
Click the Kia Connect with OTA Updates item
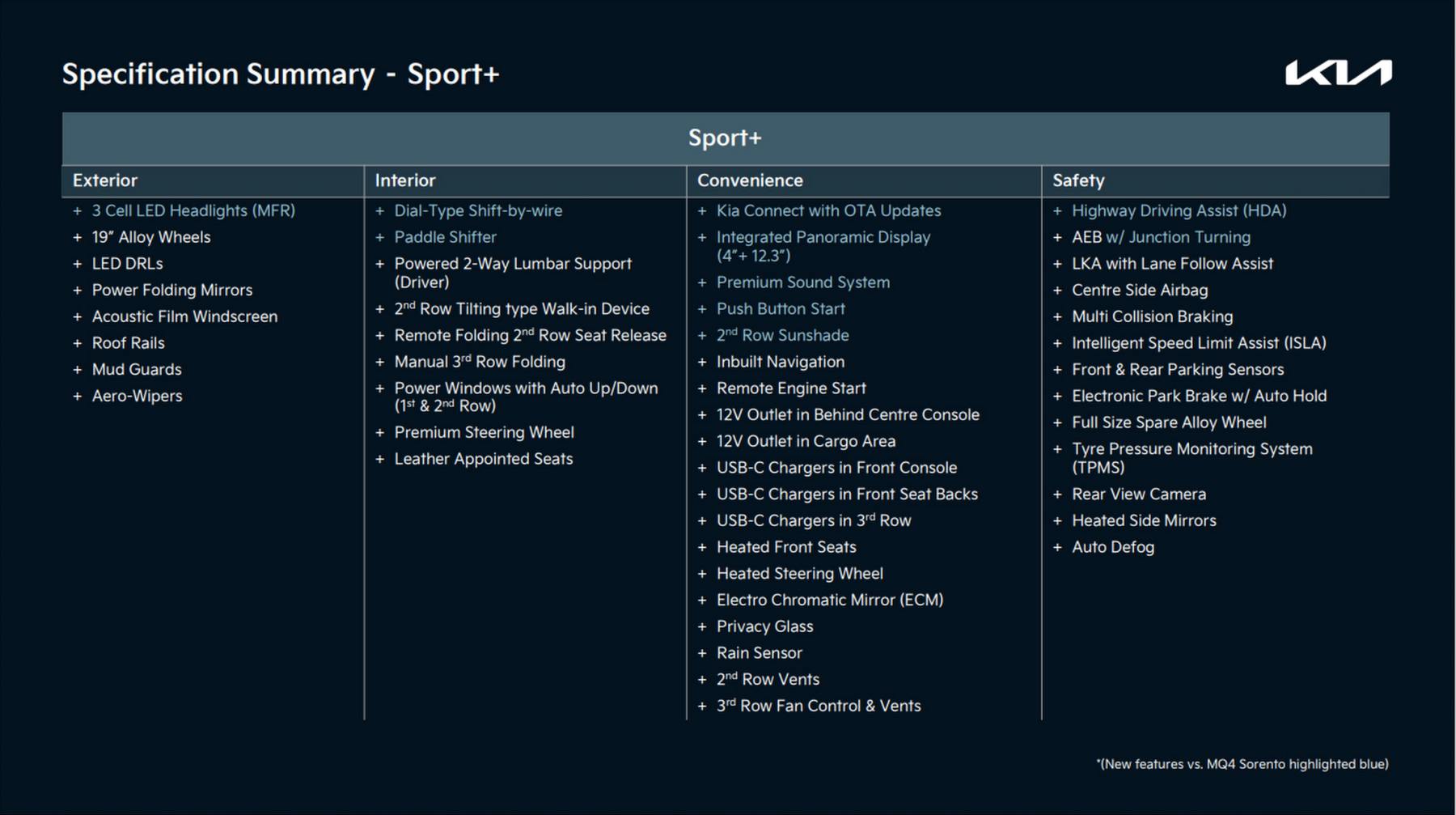828,210
